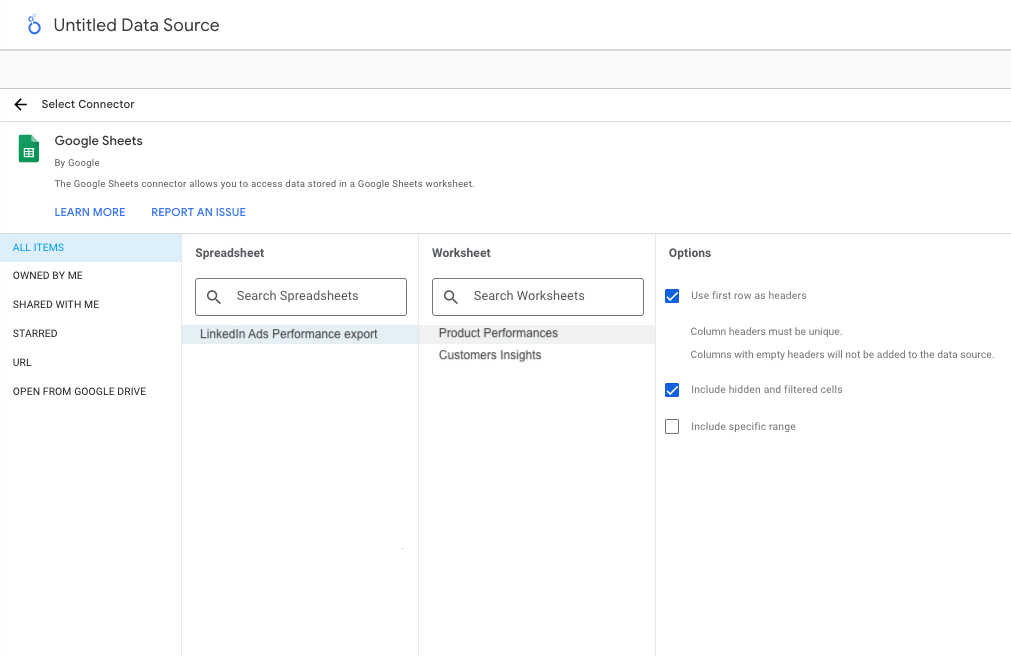
Task: Click the Untitled Data Source title
Action: pos(136,25)
